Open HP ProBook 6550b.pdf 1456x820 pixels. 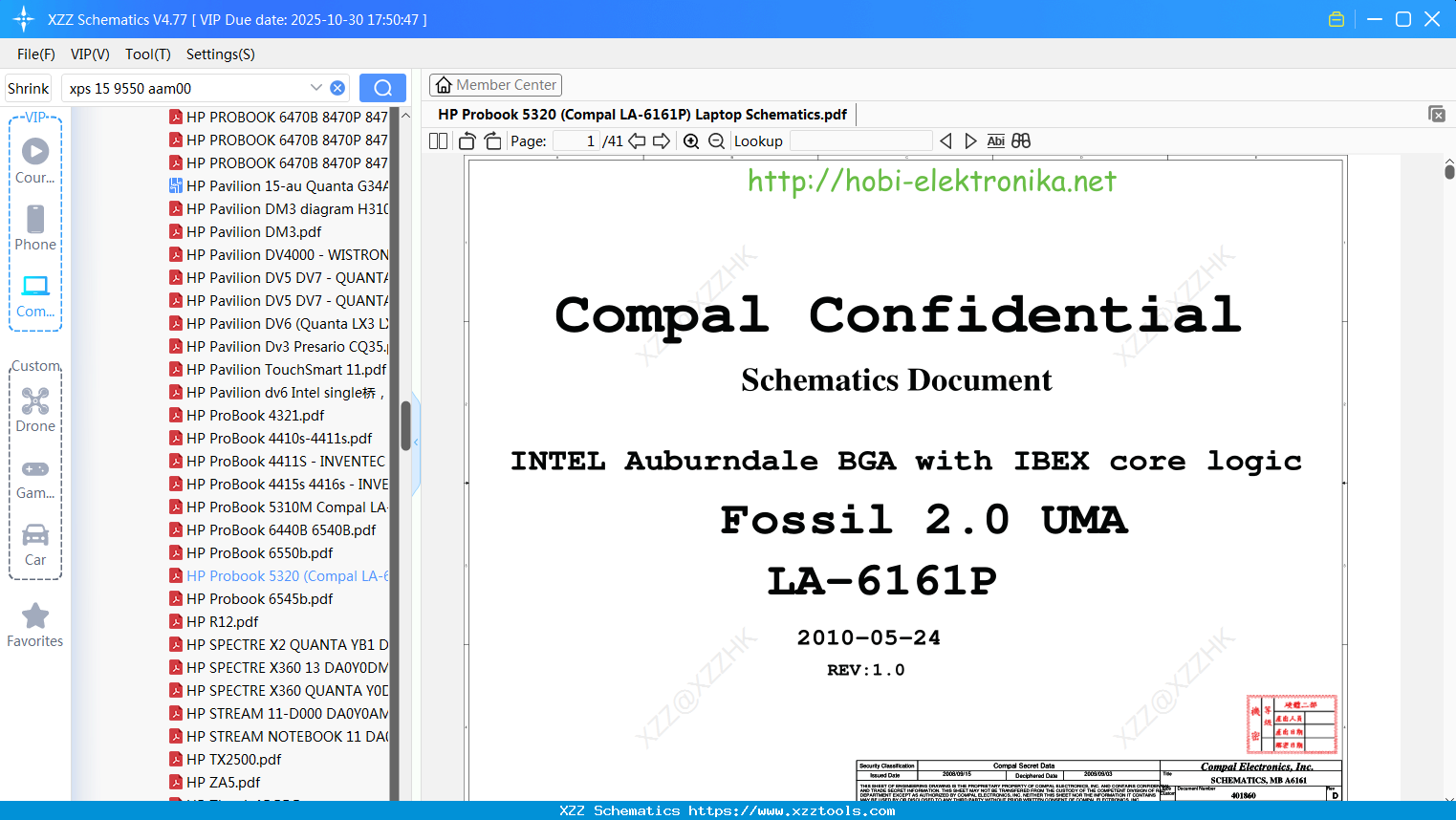(x=251, y=552)
